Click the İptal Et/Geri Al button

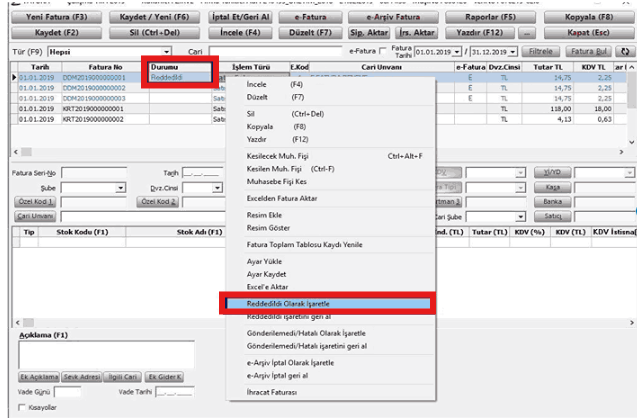tap(240, 17)
